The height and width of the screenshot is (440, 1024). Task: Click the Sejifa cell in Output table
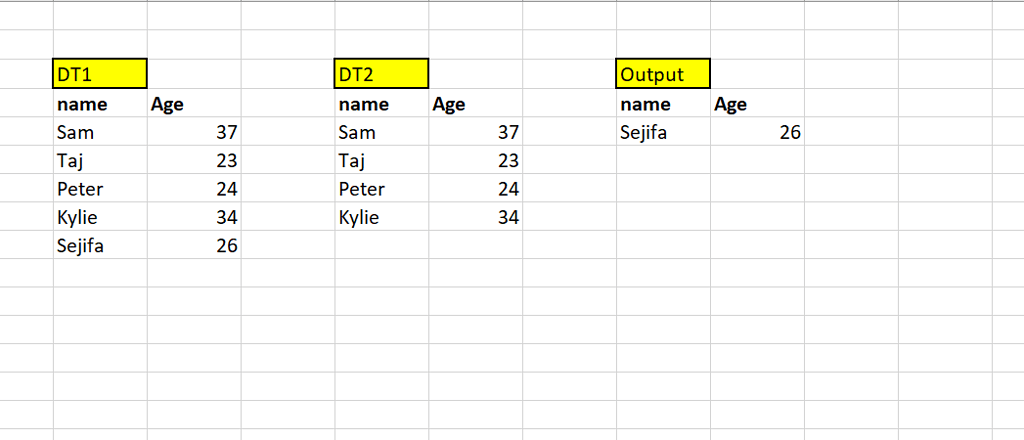(x=664, y=132)
